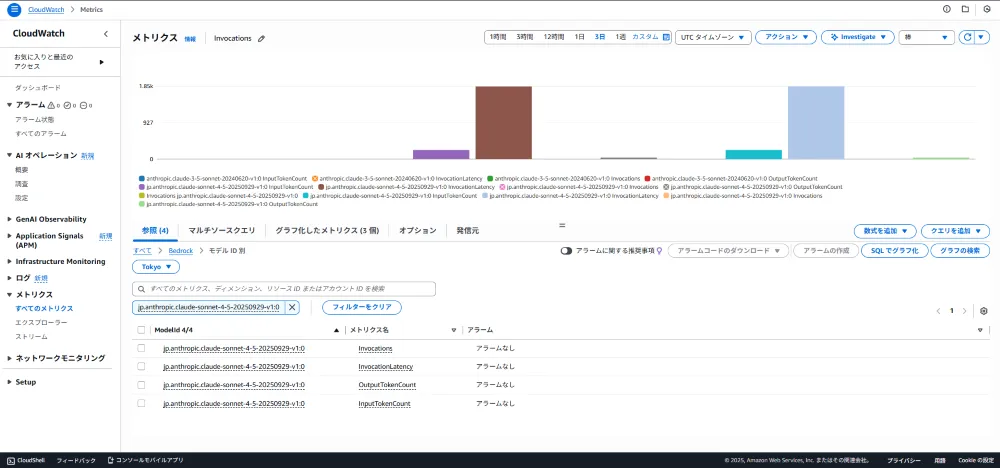Check the InvocationLatency metric row checkbox
The image size is (1000, 468).
pos(141,367)
